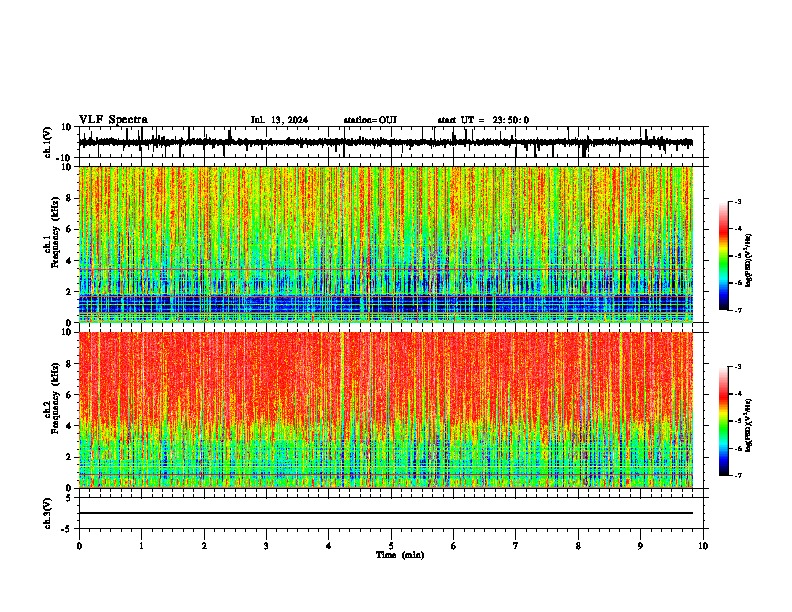
Task: Click the 'VLF Spectra' title text
Action: (x=113, y=120)
